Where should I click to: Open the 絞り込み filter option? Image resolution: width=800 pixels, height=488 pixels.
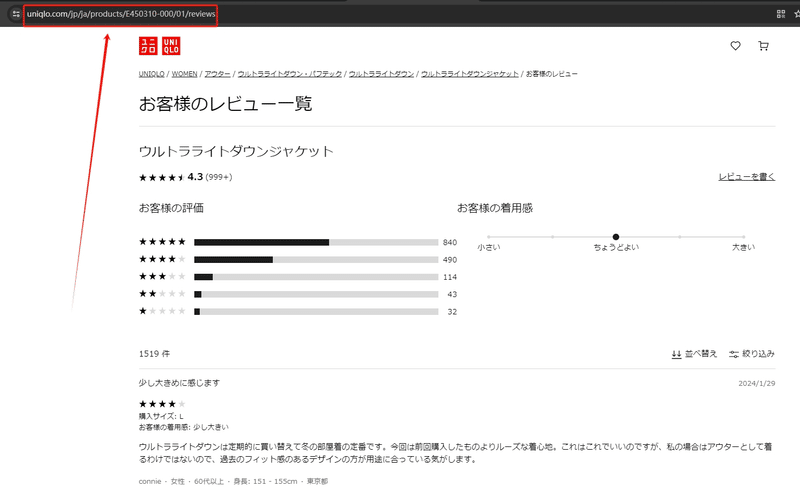[752, 354]
